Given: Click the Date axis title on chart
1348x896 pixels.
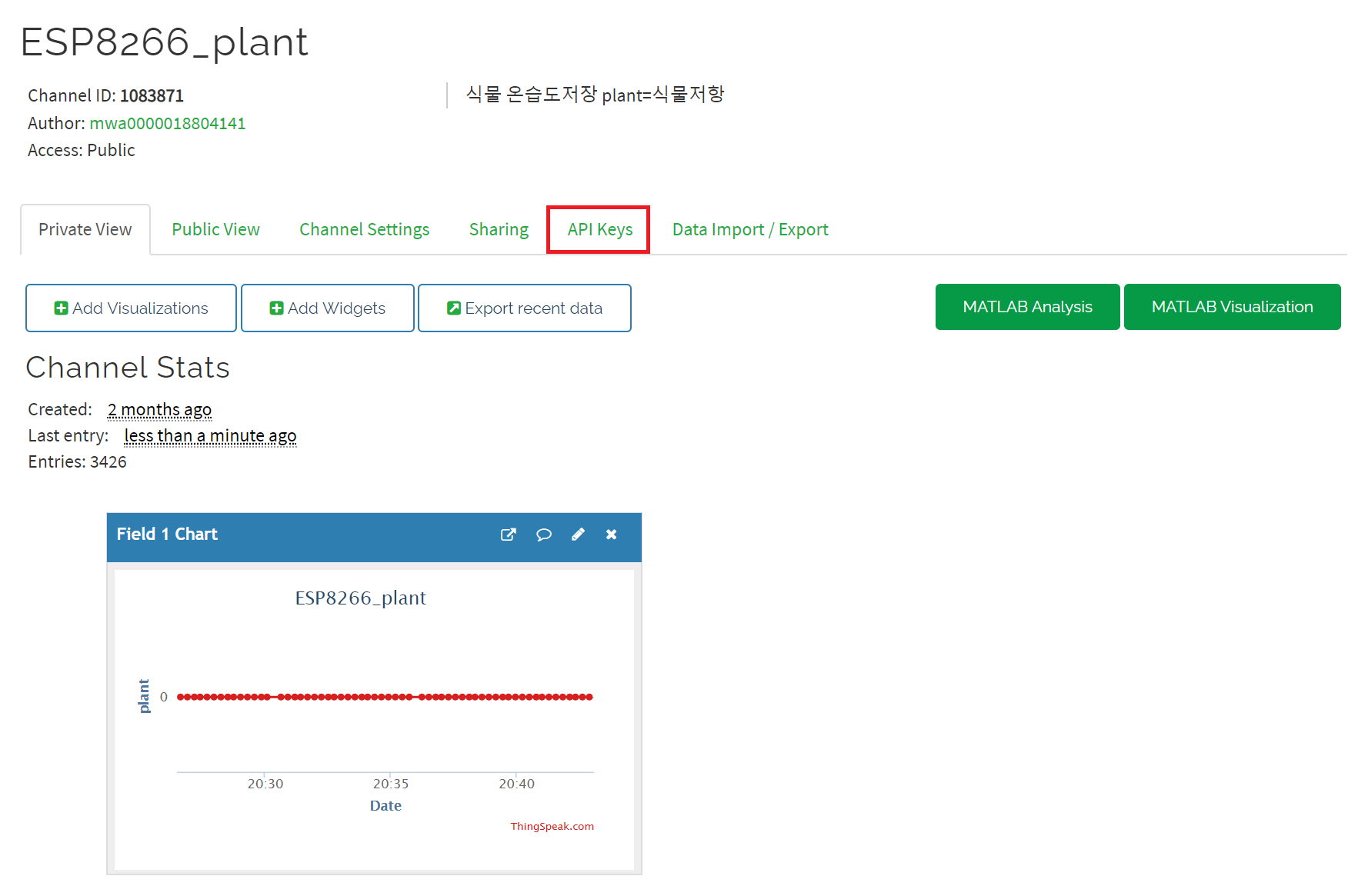Looking at the screenshot, I should point(385,806).
